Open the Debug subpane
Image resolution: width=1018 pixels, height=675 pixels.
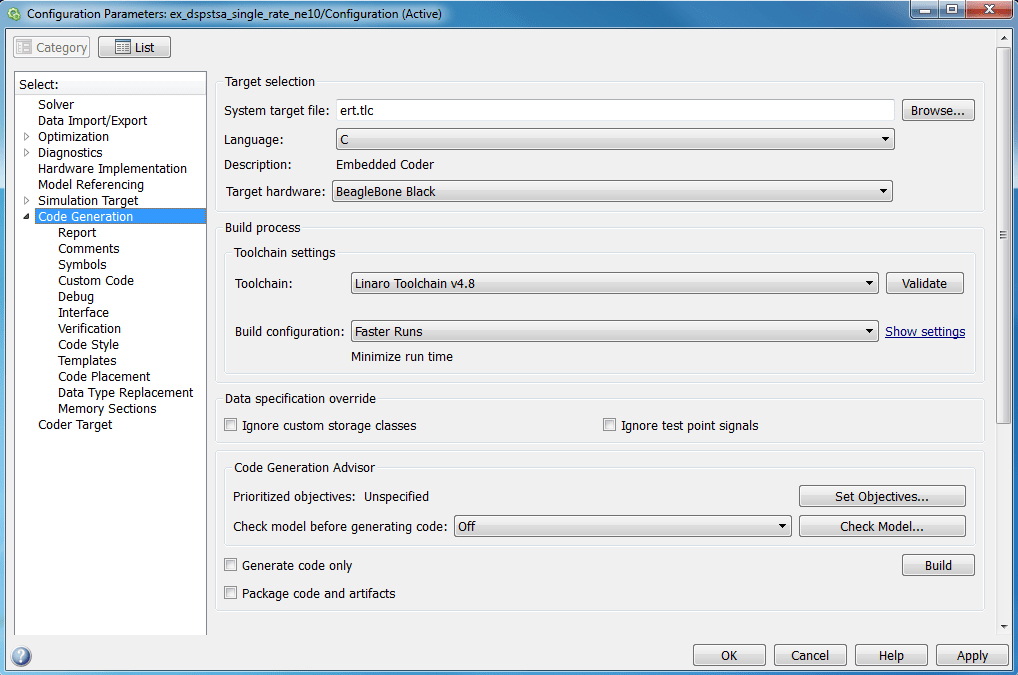point(76,297)
